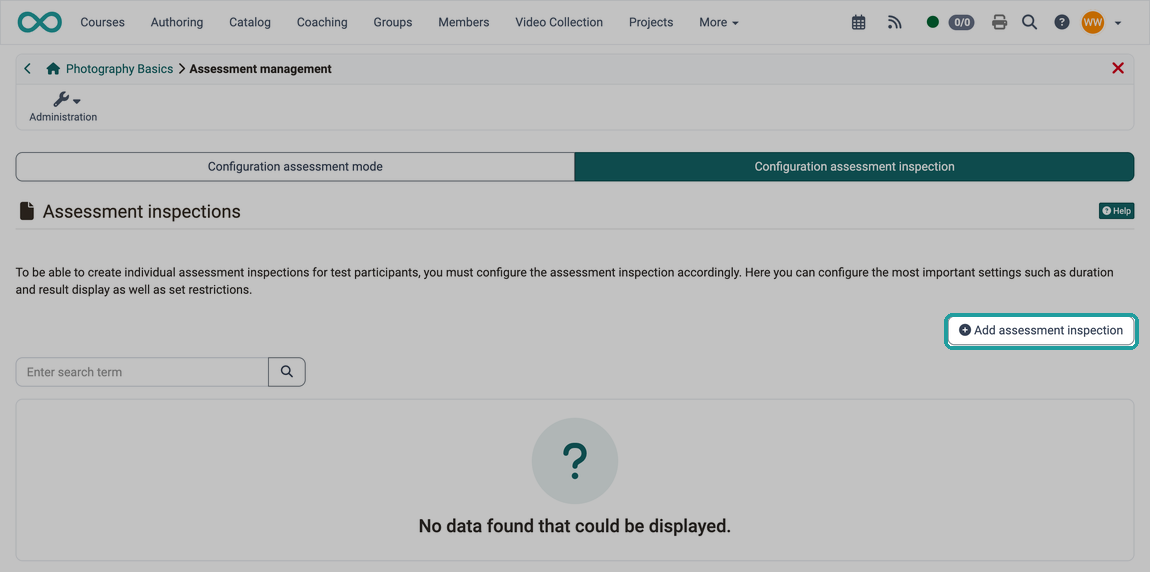
Task: Go to the Projects section
Action: 651,22
